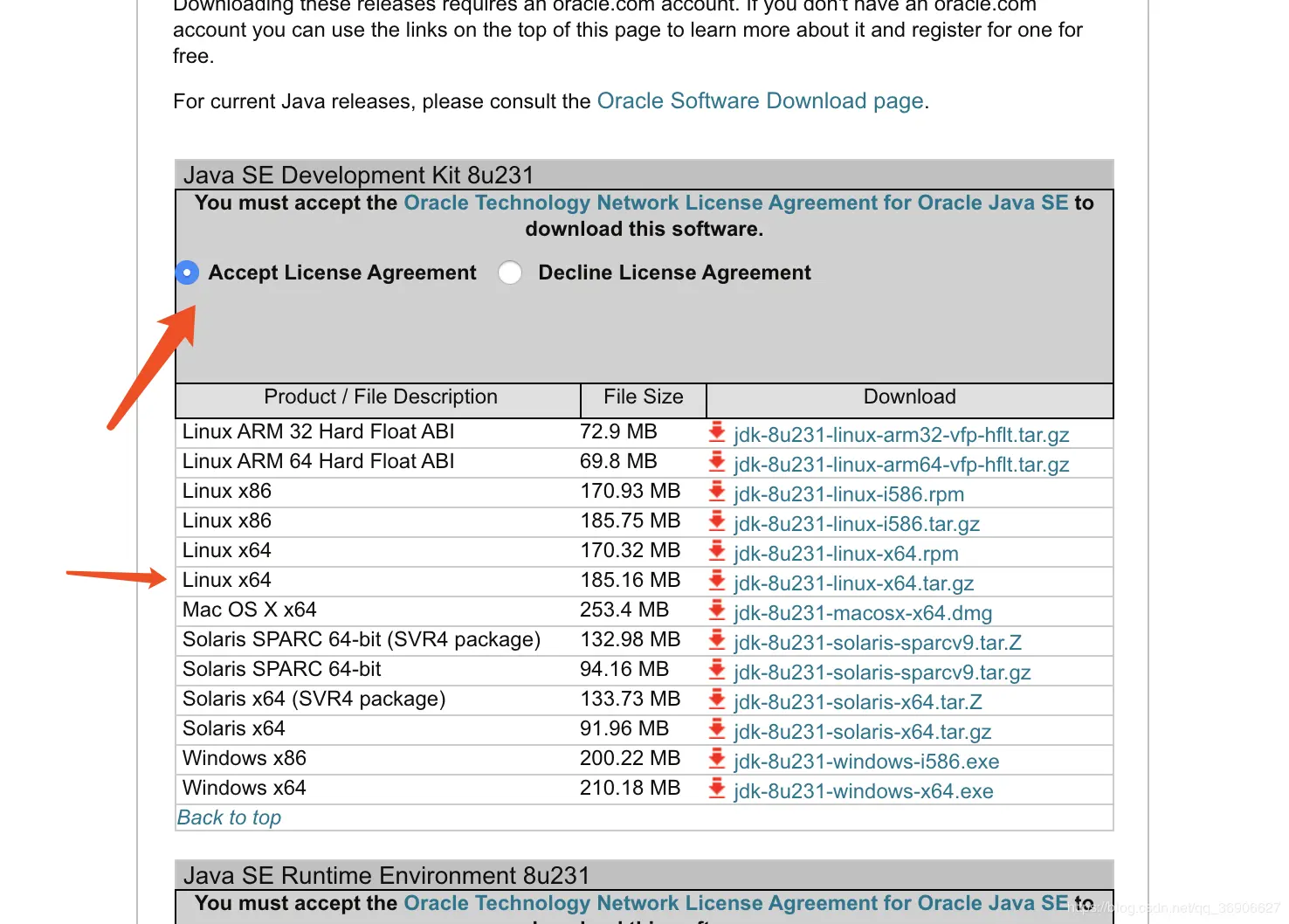Screen dimensions: 1289x924
Task: Select Accept License Agreement radio button
Action: (x=187, y=272)
